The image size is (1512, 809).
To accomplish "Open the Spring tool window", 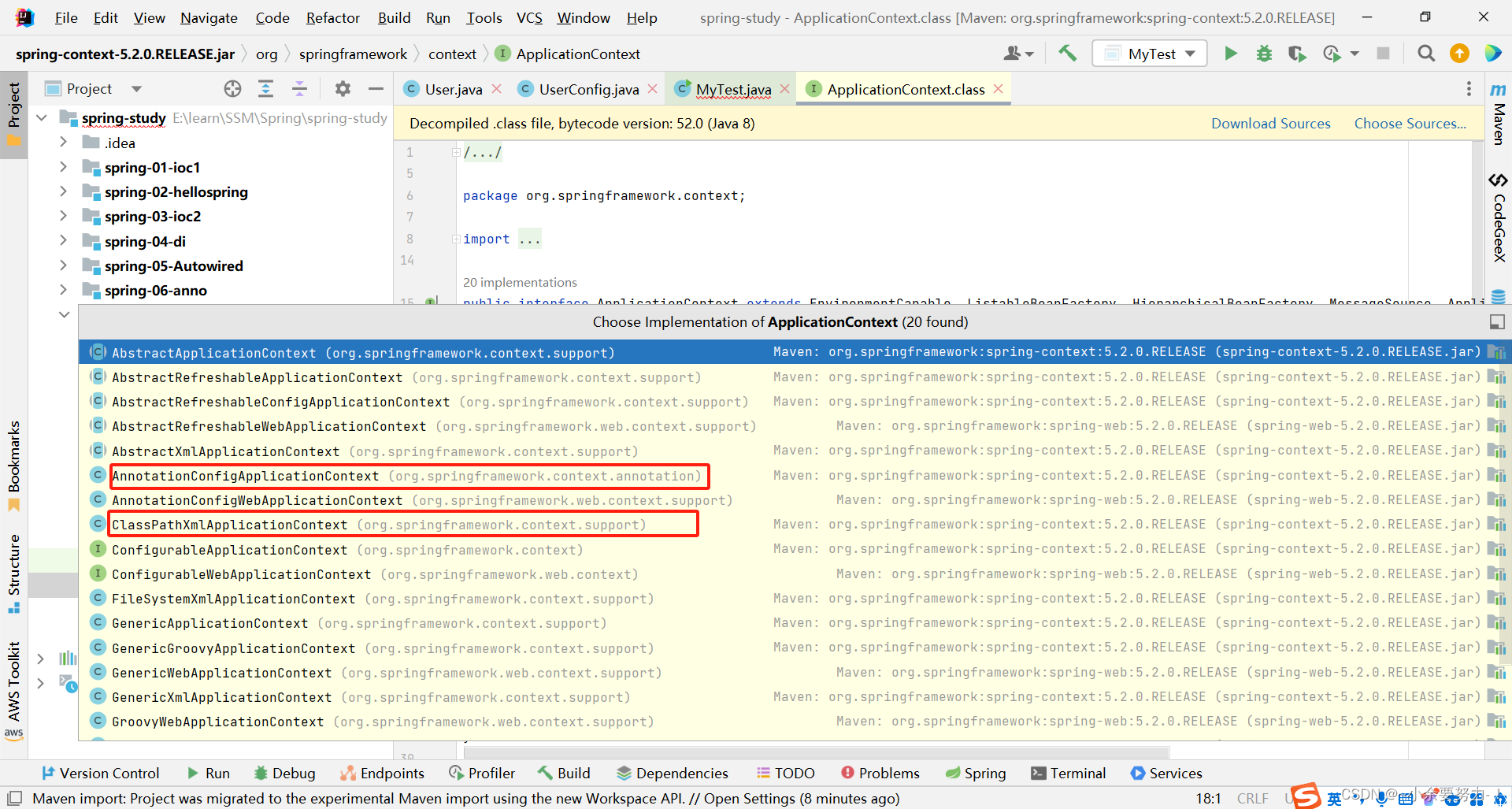I will tap(976, 773).
